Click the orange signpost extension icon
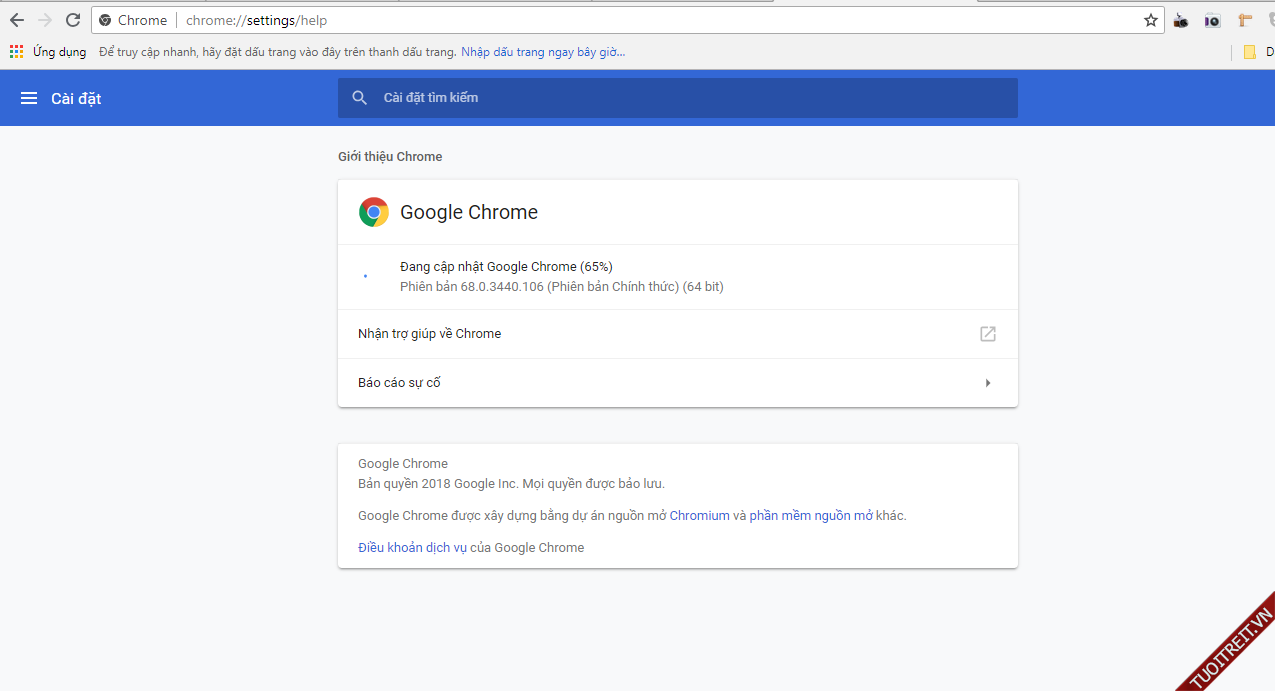Screen dimensions: 1275x691 (x=1245, y=20)
